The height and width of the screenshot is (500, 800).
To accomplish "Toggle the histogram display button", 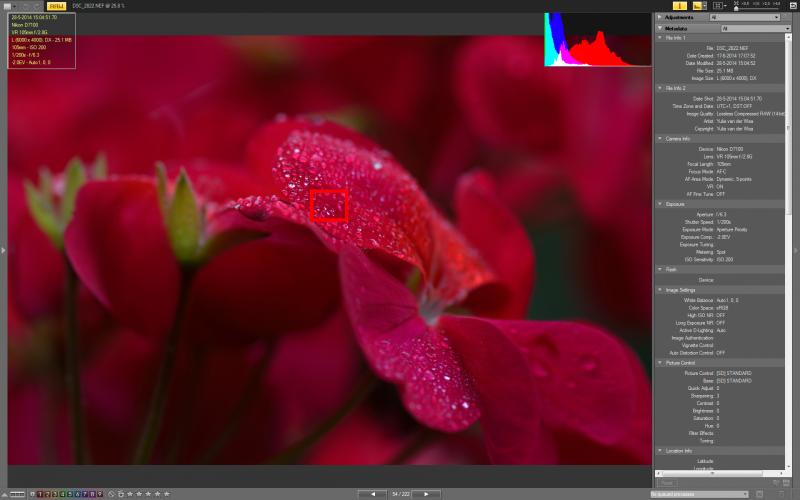I will [x=697, y=6].
